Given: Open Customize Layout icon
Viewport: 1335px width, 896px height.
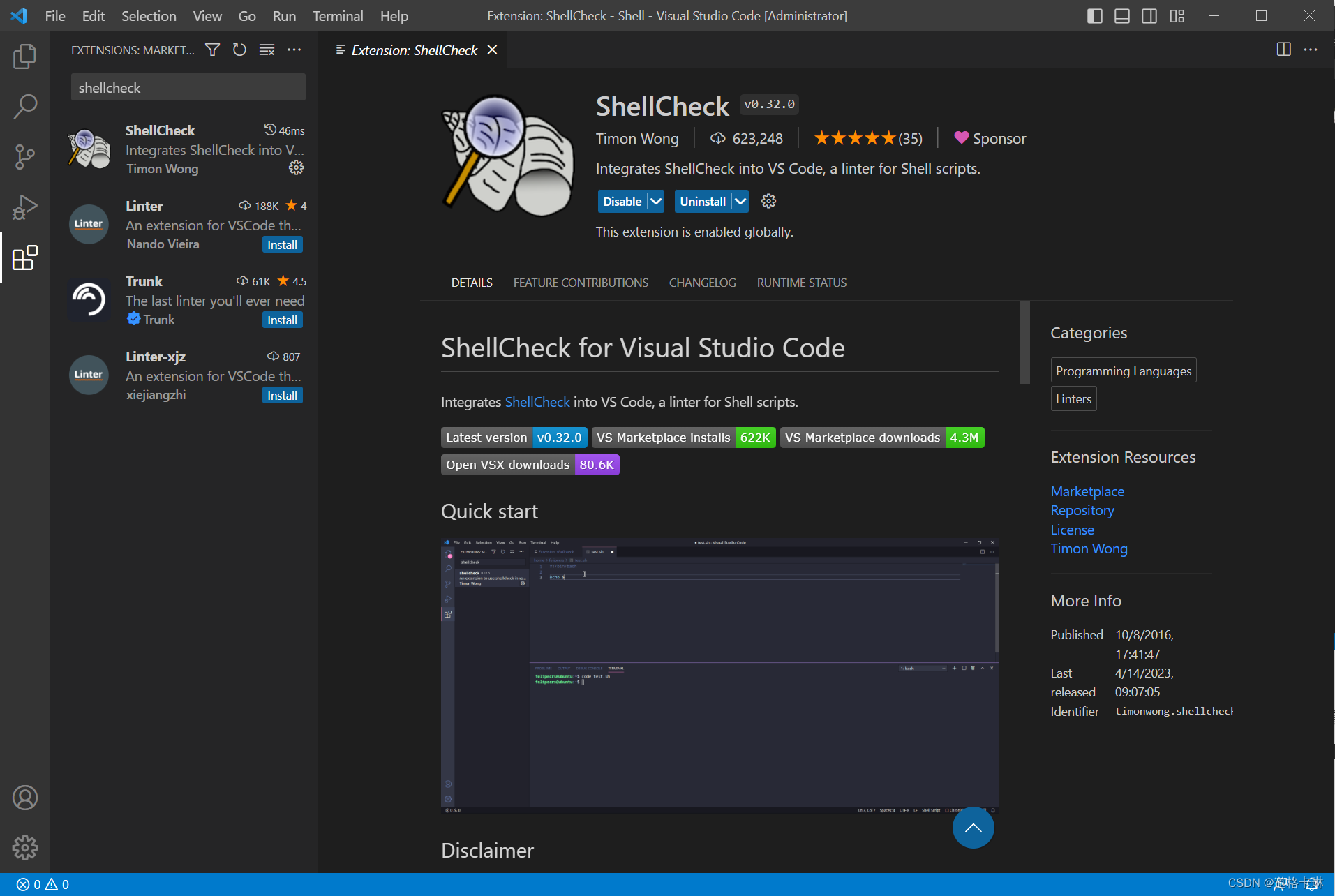Looking at the screenshot, I should pyautogui.click(x=1177, y=16).
